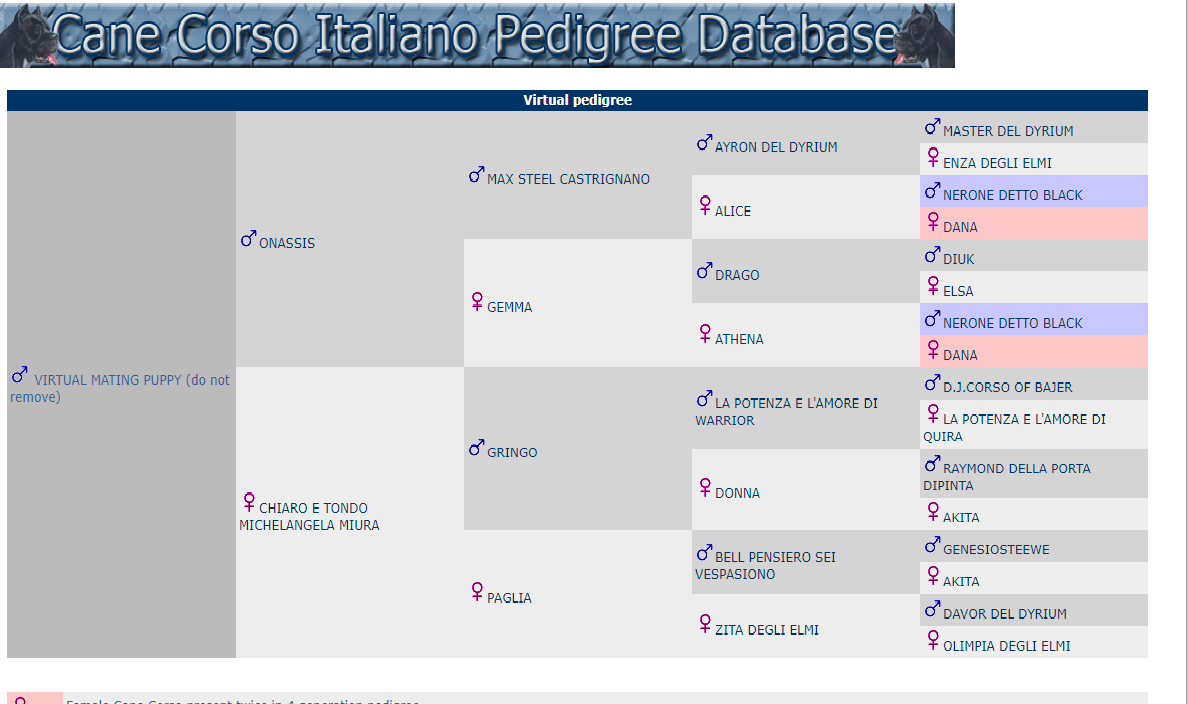Open ALICE dog entry

733,211
